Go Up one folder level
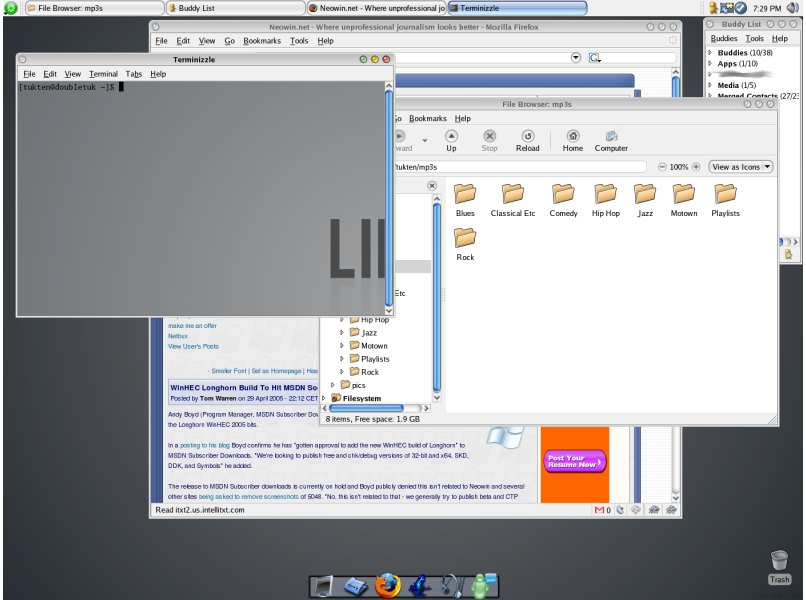 451,138
